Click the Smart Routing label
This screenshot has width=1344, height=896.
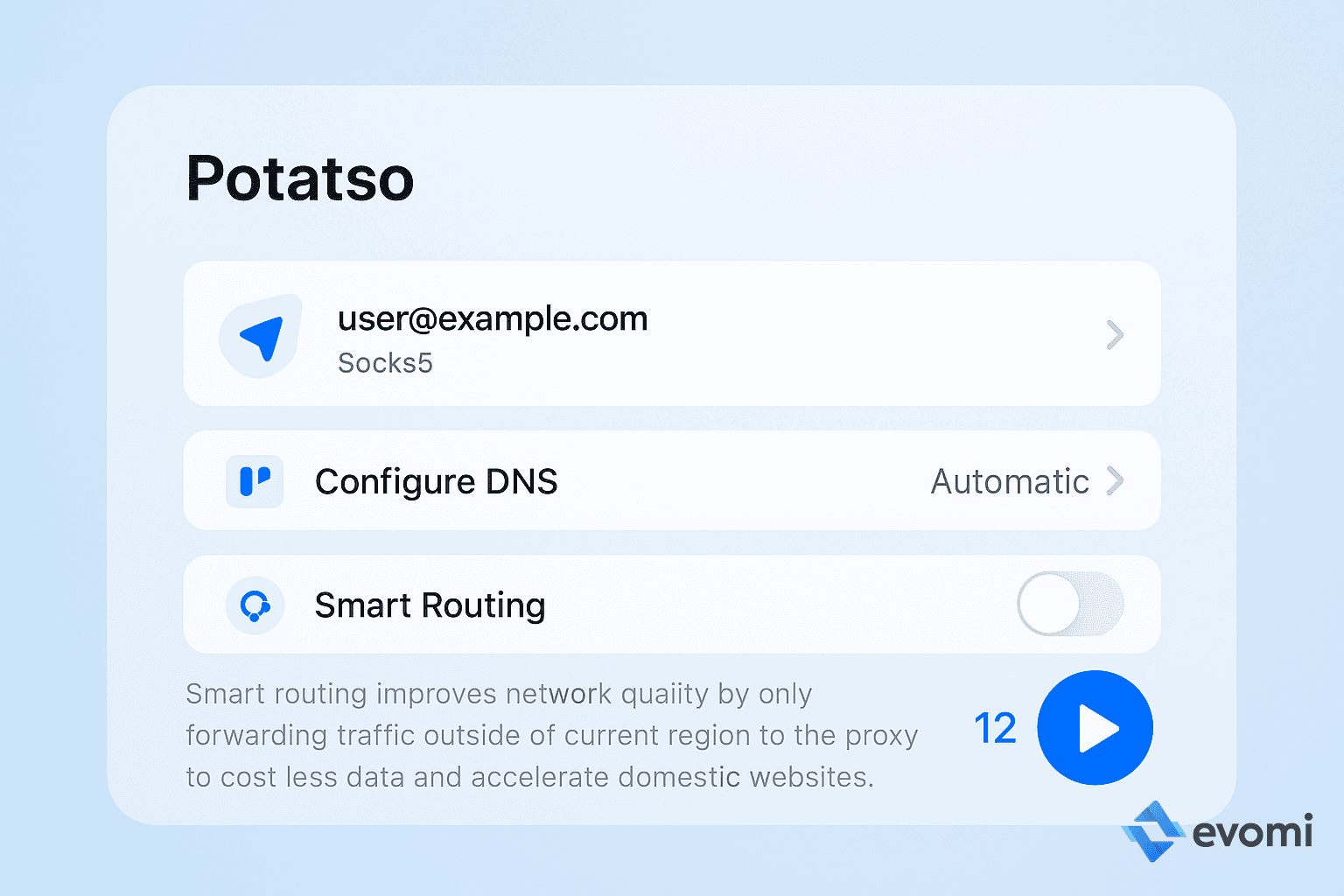tap(430, 605)
